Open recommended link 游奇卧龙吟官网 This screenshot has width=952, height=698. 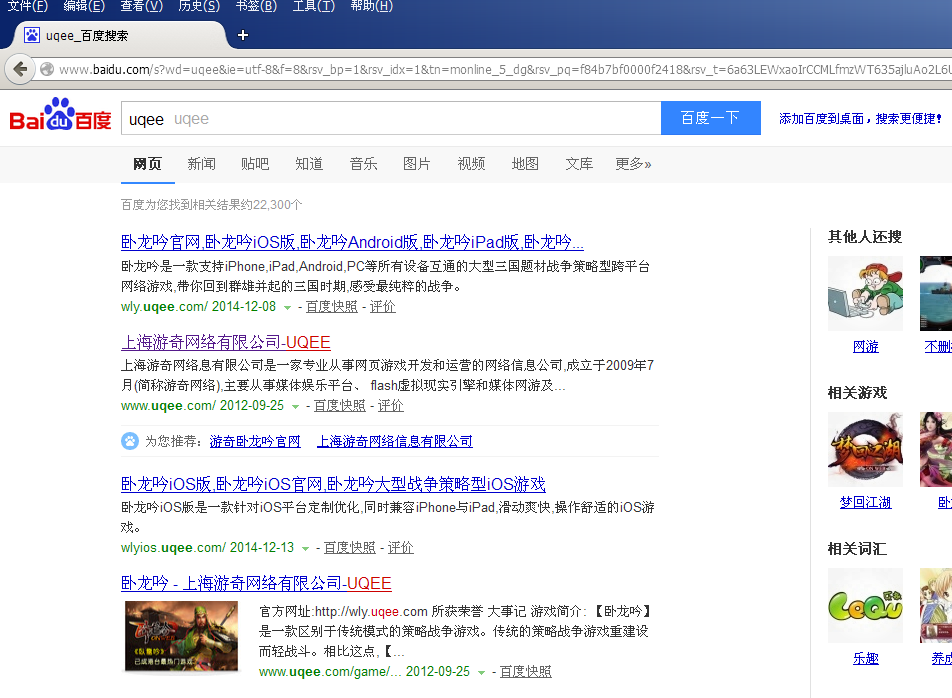[x=255, y=441]
